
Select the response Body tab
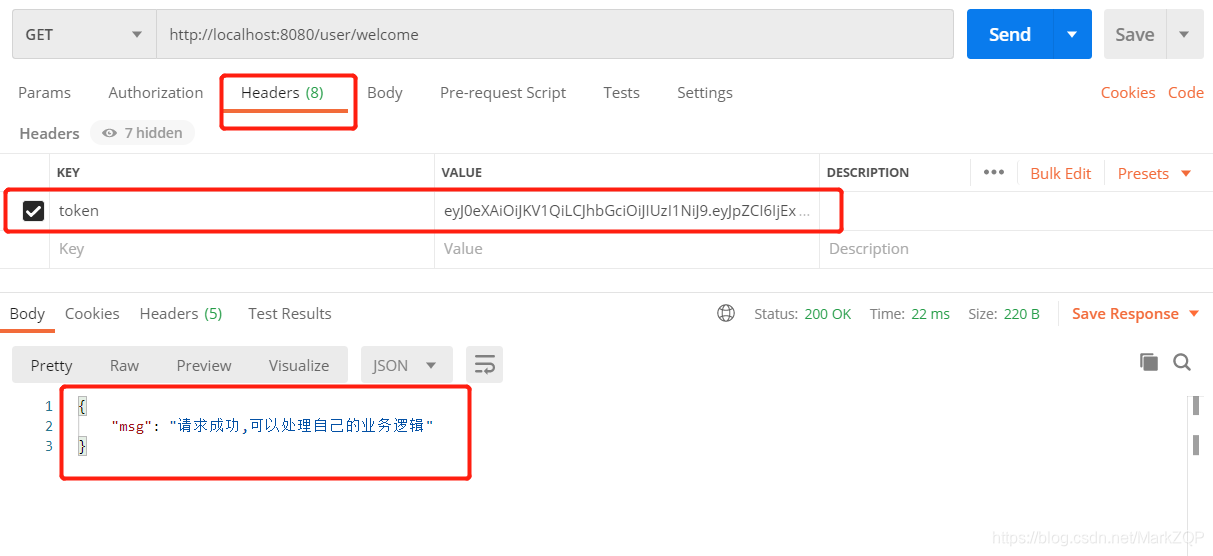[x=27, y=313]
